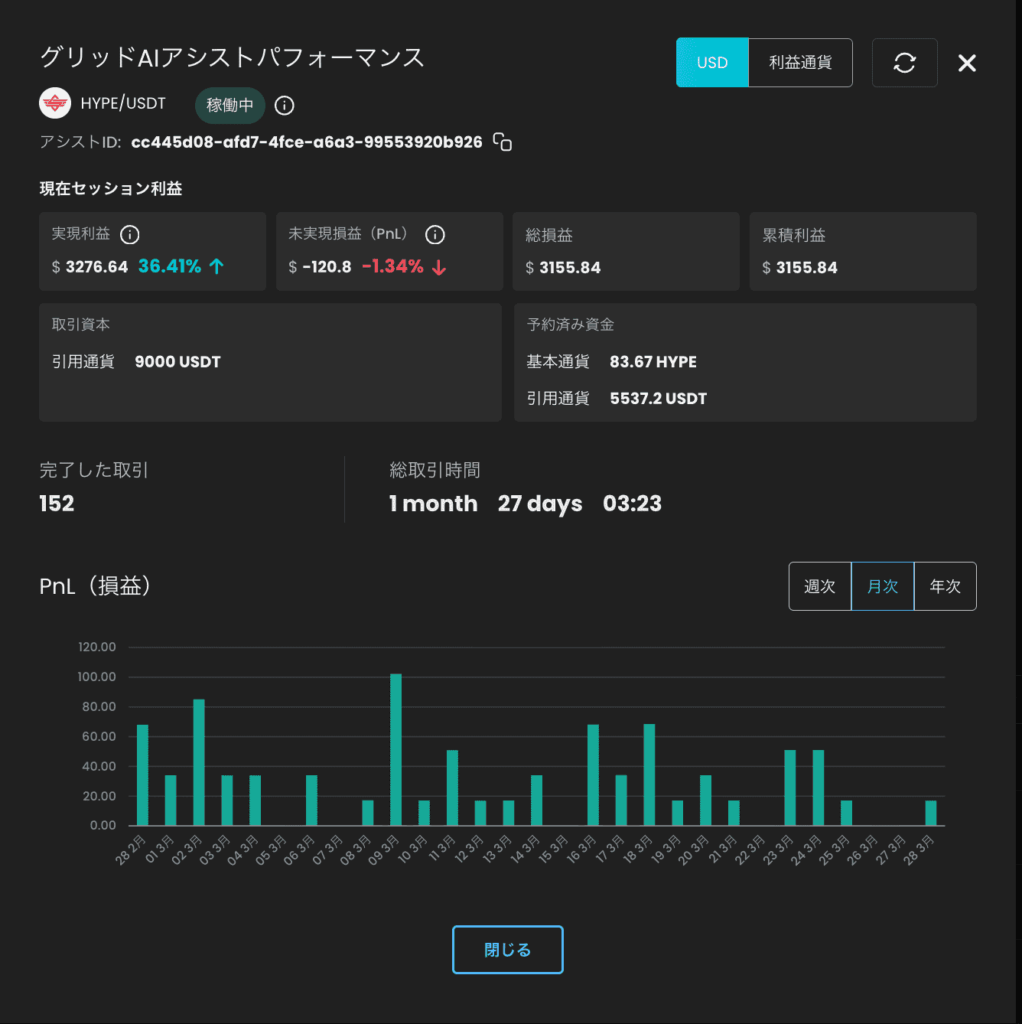Image resolution: width=1022 pixels, height=1024 pixels.
Task: Click the 15 3月 x-axis date label
Action: click(x=552, y=850)
